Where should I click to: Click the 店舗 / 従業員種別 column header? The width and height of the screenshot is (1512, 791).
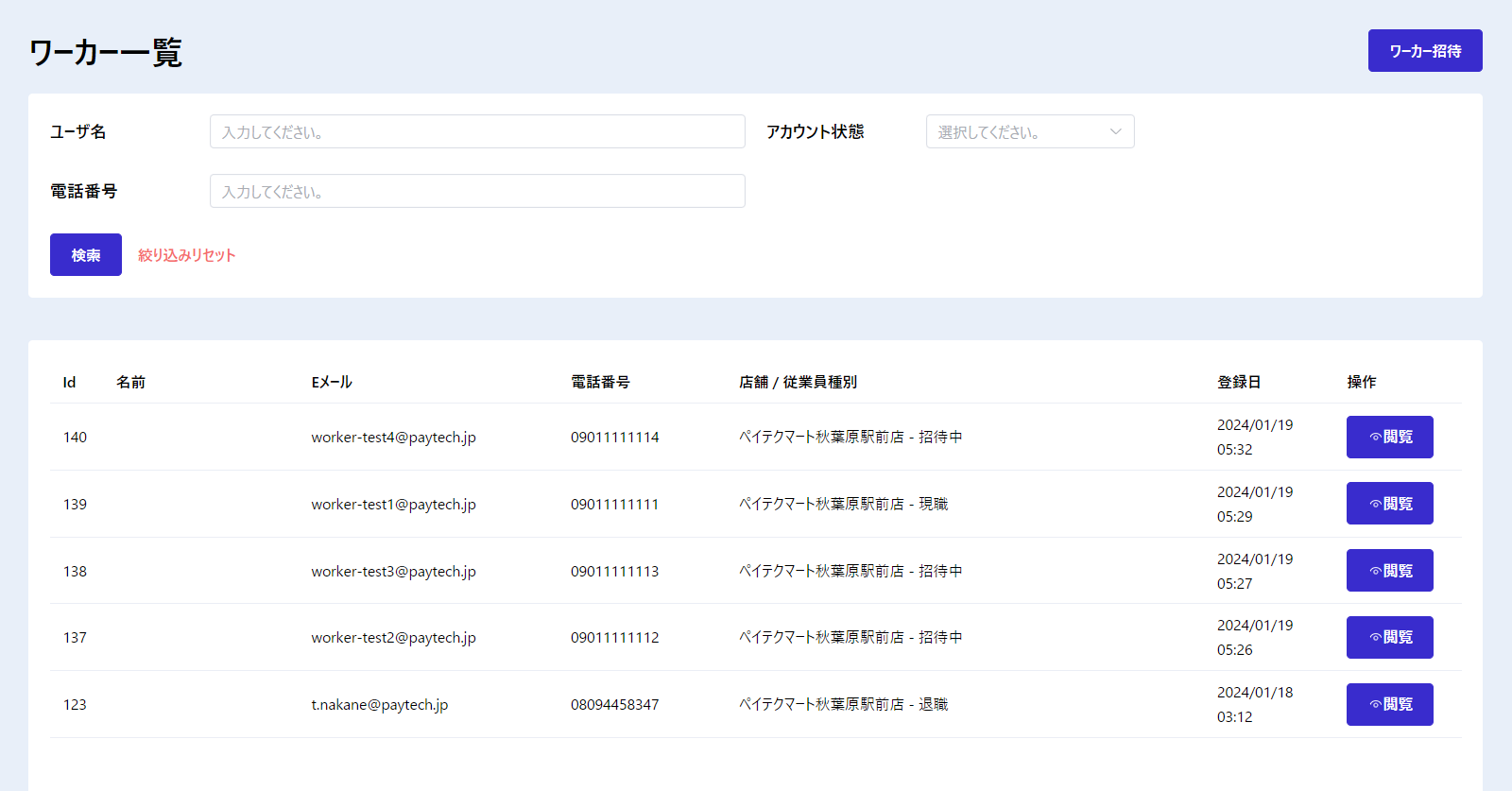[799, 382]
